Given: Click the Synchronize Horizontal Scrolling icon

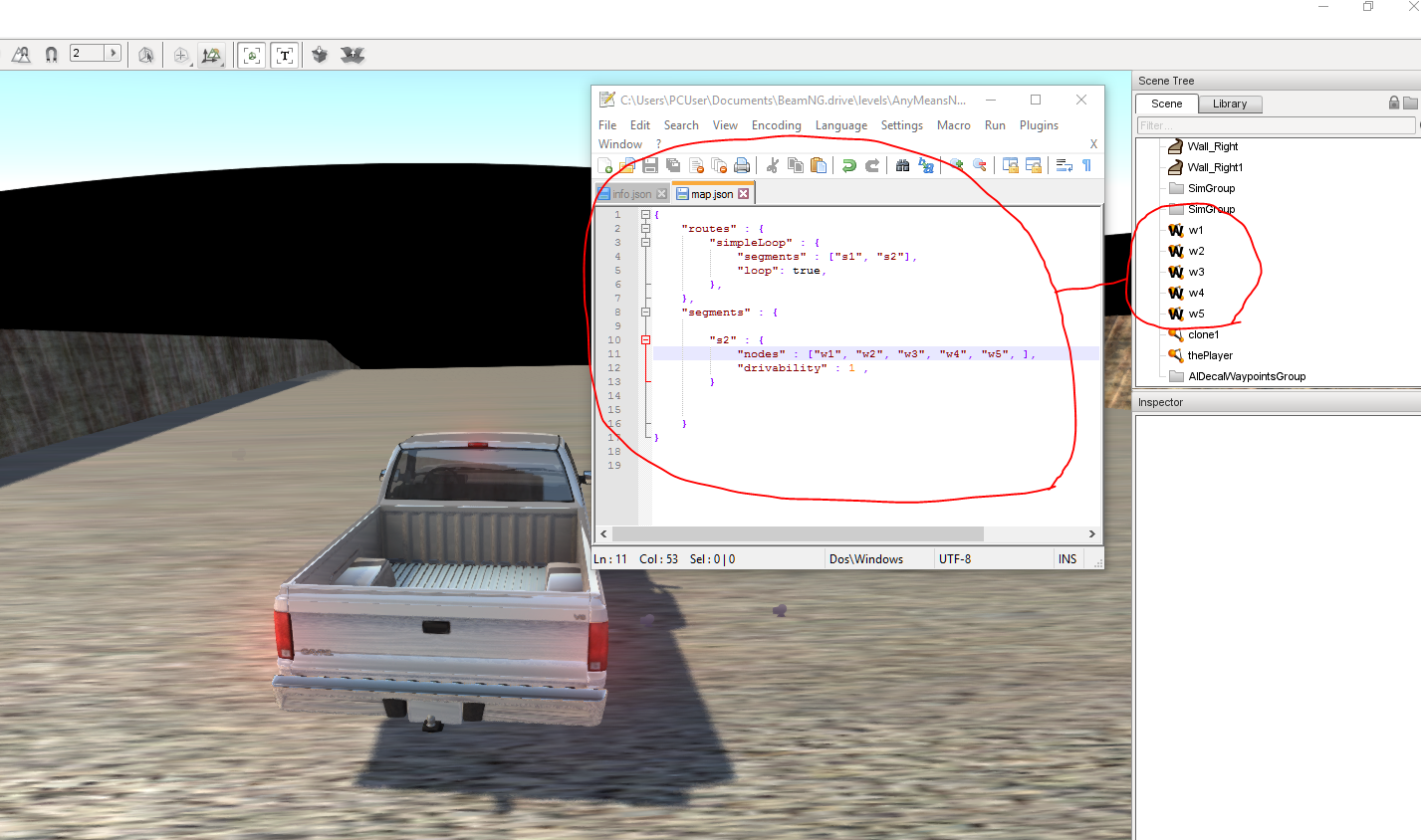Looking at the screenshot, I should pos(1033,165).
